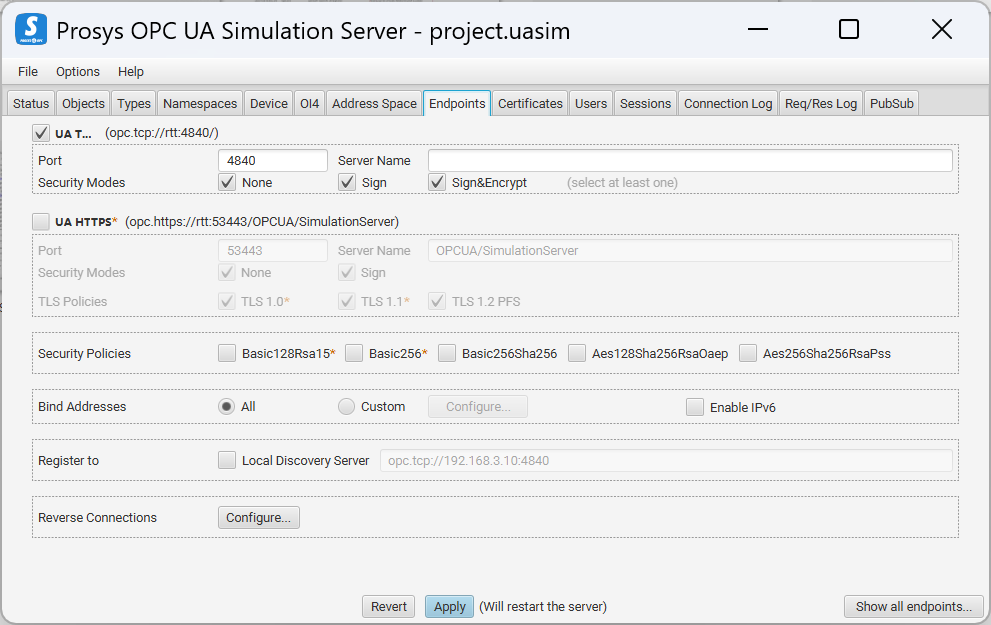Uncheck the None security mode for UA TCP
Viewport: 991px width, 625px height.
tap(227, 183)
